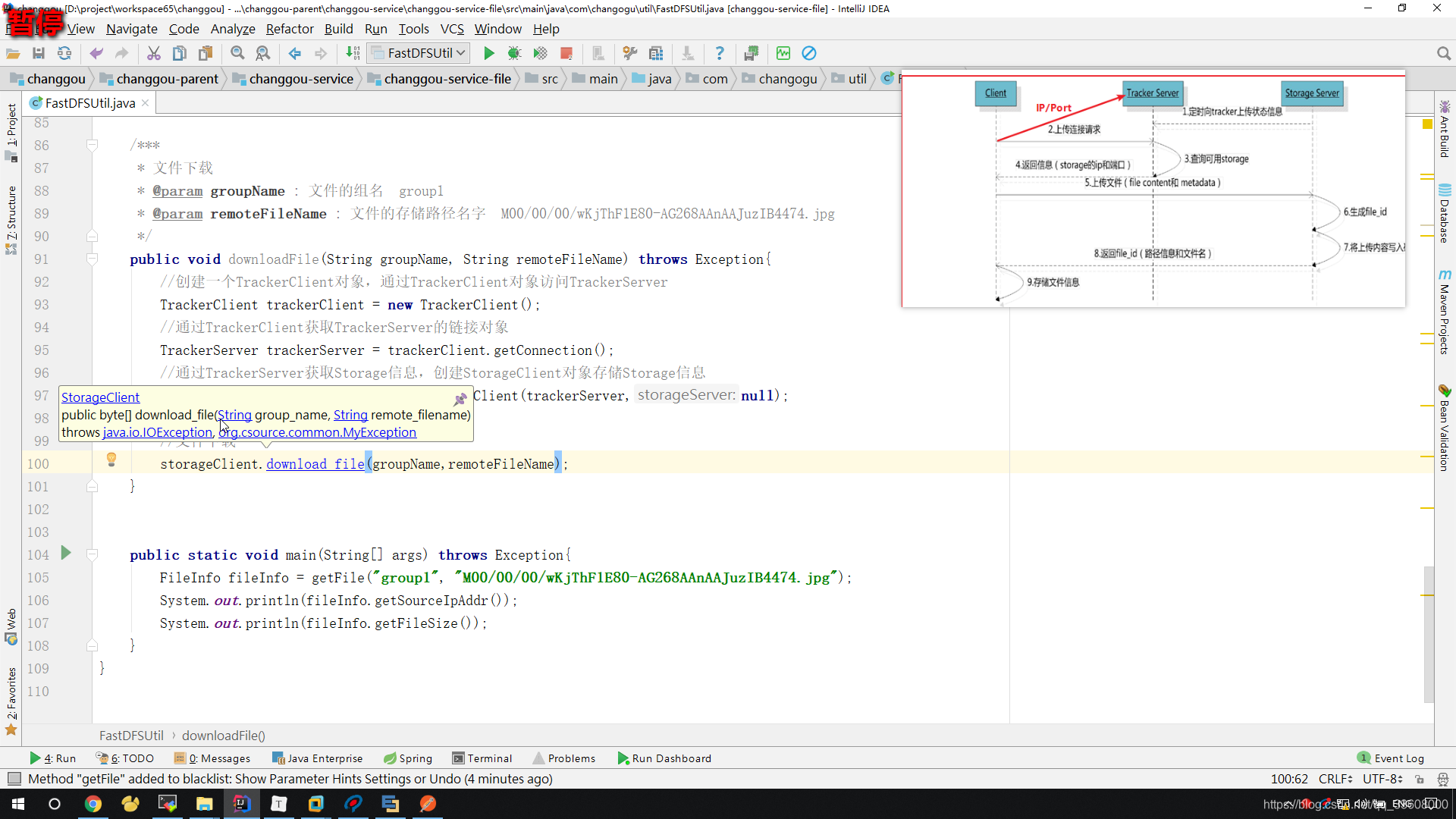This screenshot has width=1456, height=819.
Task: Open the FastDFSUtil run configuration dropdown
Action: [x=419, y=53]
